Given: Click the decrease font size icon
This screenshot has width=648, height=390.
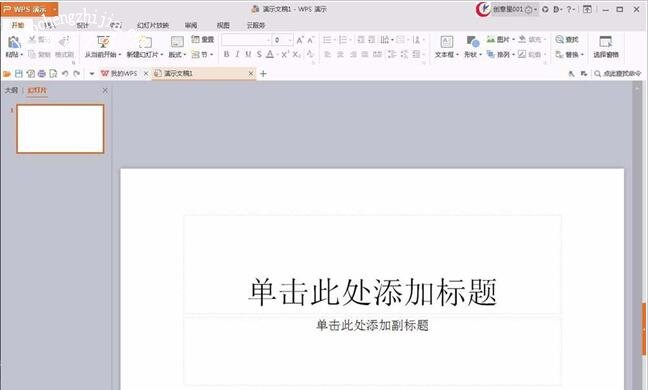Looking at the screenshot, I should pyautogui.click(x=311, y=40).
